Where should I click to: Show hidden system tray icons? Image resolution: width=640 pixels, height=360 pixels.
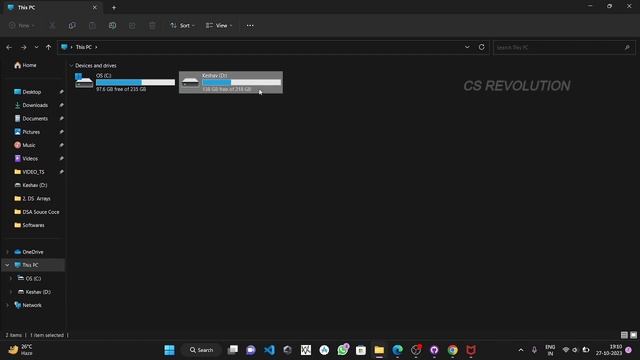click(520, 350)
